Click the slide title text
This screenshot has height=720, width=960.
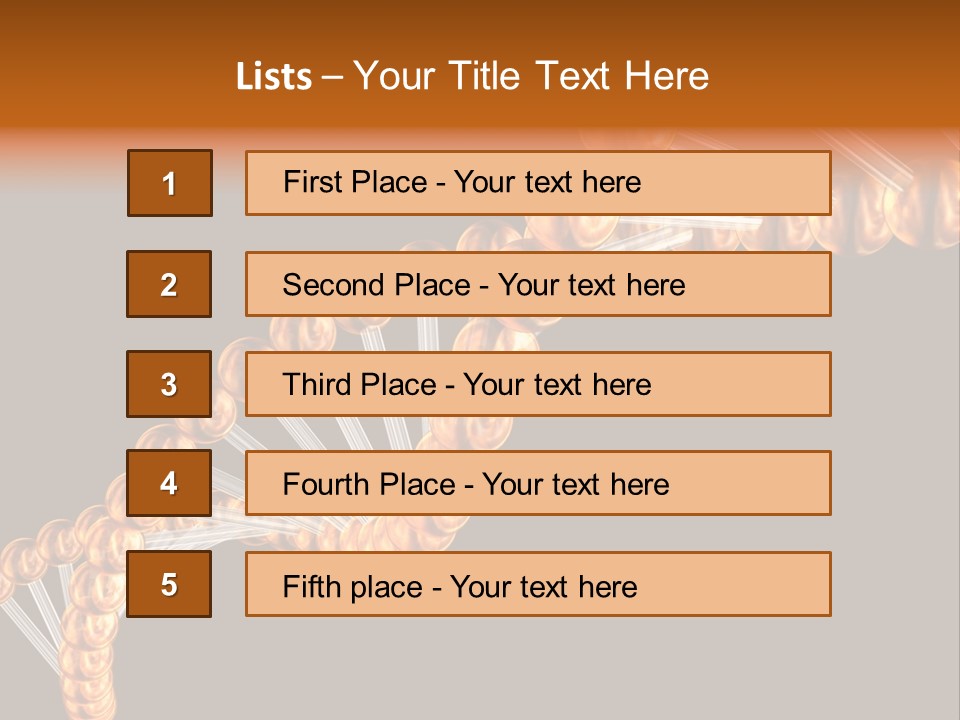tap(472, 76)
